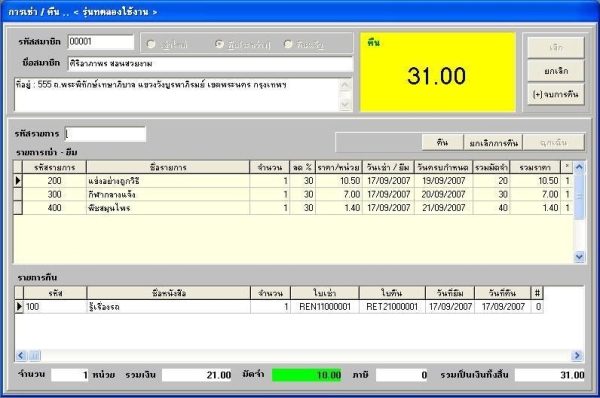
Task: Click the yellow panel showing 31.00
Action: tap(437, 72)
